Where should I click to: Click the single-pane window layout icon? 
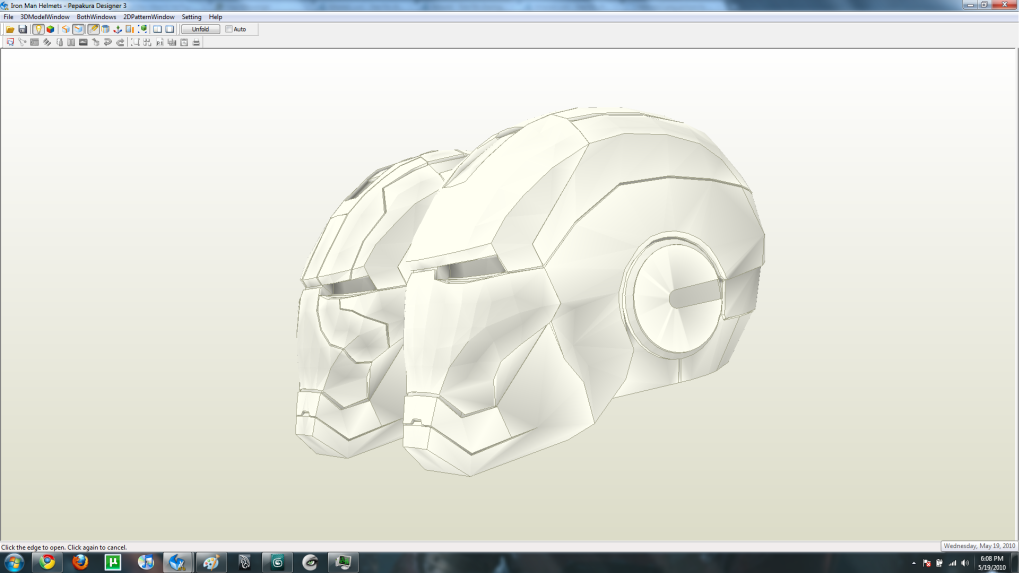tap(170, 29)
